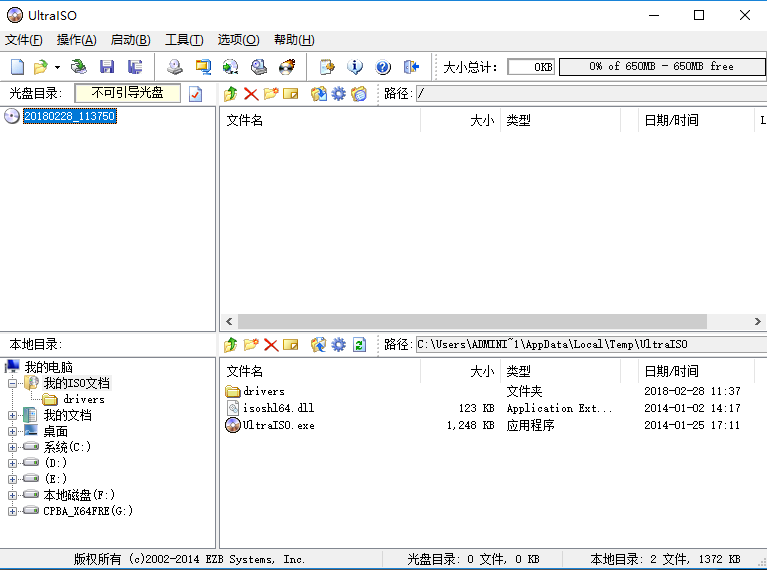Click the boot properties checkmark icon

click(x=195, y=94)
